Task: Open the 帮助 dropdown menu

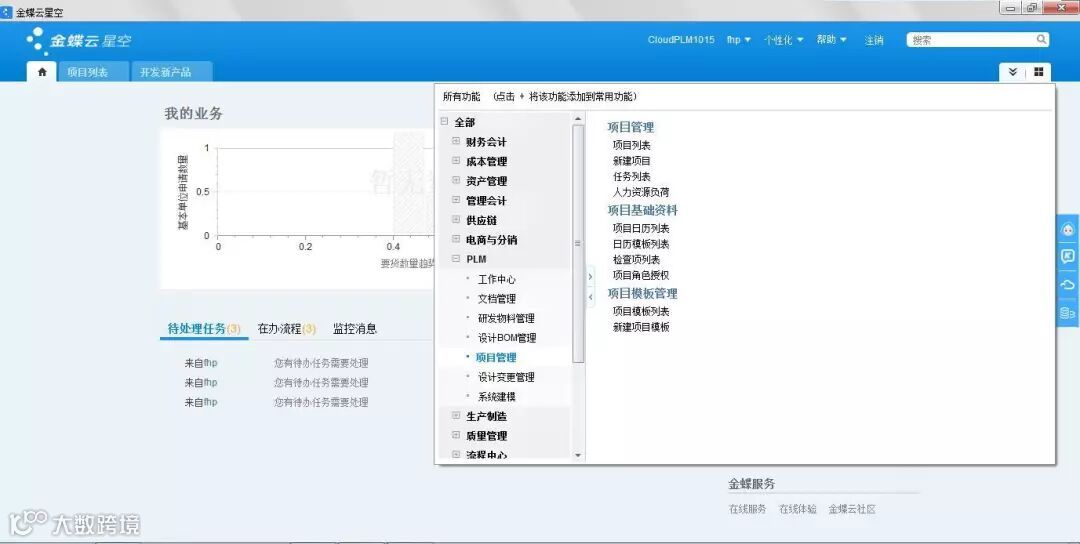Action: pyautogui.click(x=831, y=40)
